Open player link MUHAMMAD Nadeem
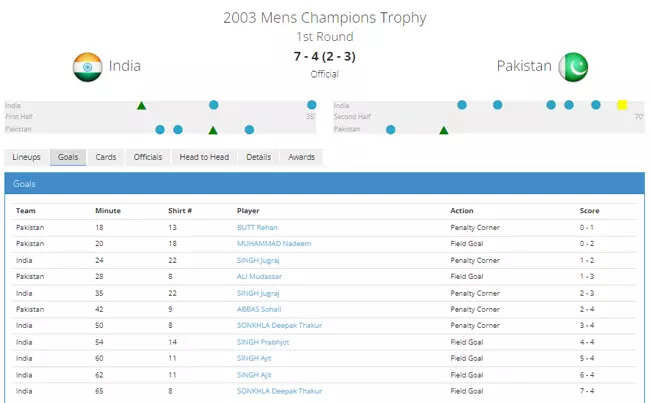 (273, 243)
